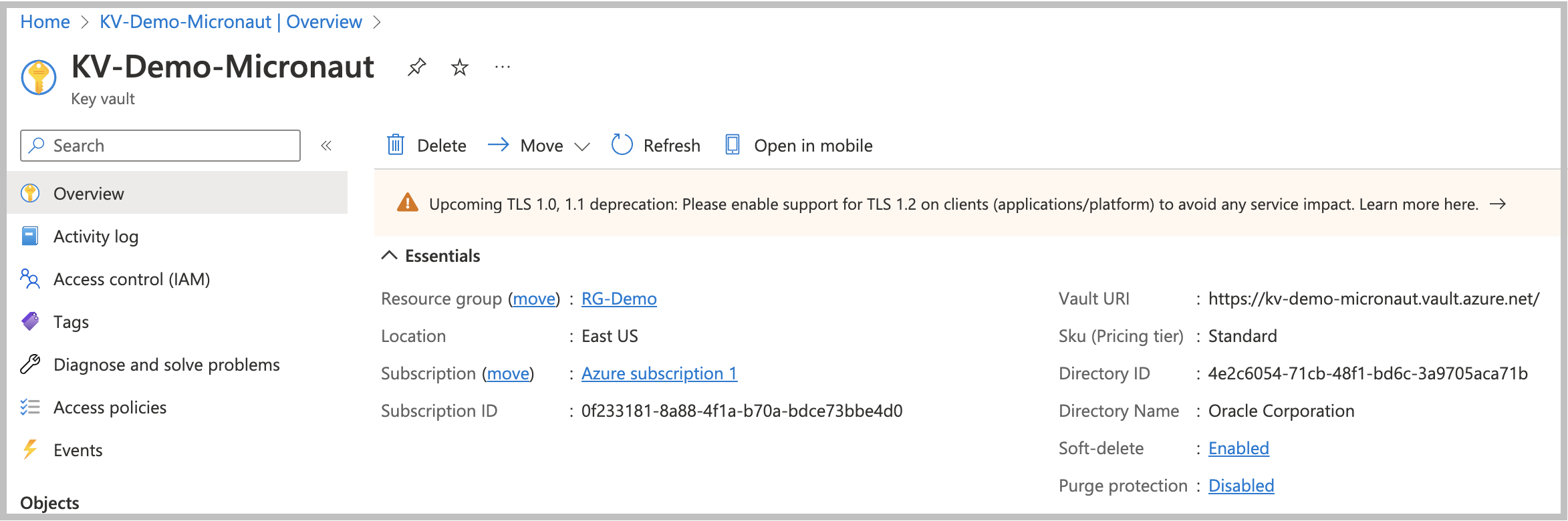Click the Soft-delete Enabled link

[1238, 448]
